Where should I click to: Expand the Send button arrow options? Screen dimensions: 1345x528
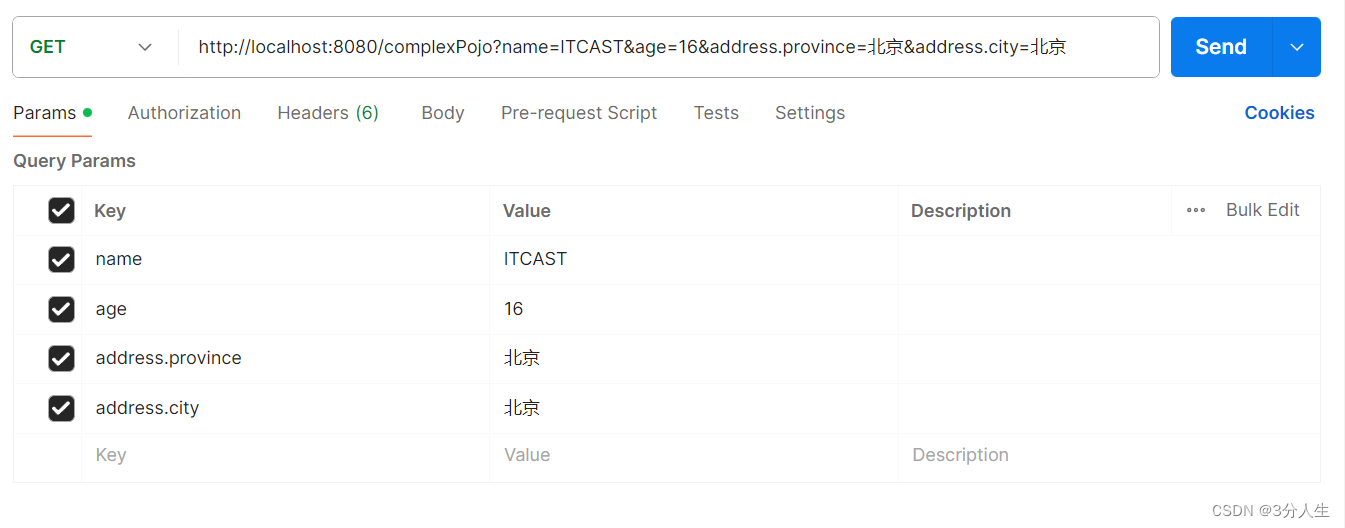(1297, 47)
